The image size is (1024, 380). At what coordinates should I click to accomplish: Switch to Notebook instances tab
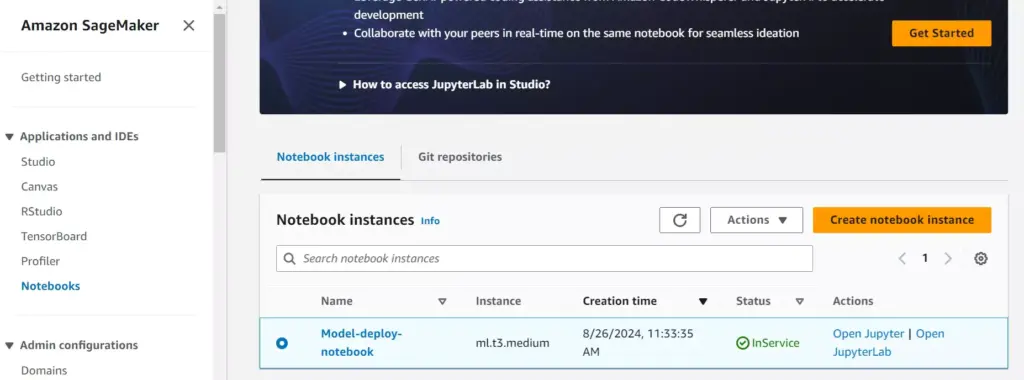[x=330, y=157]
